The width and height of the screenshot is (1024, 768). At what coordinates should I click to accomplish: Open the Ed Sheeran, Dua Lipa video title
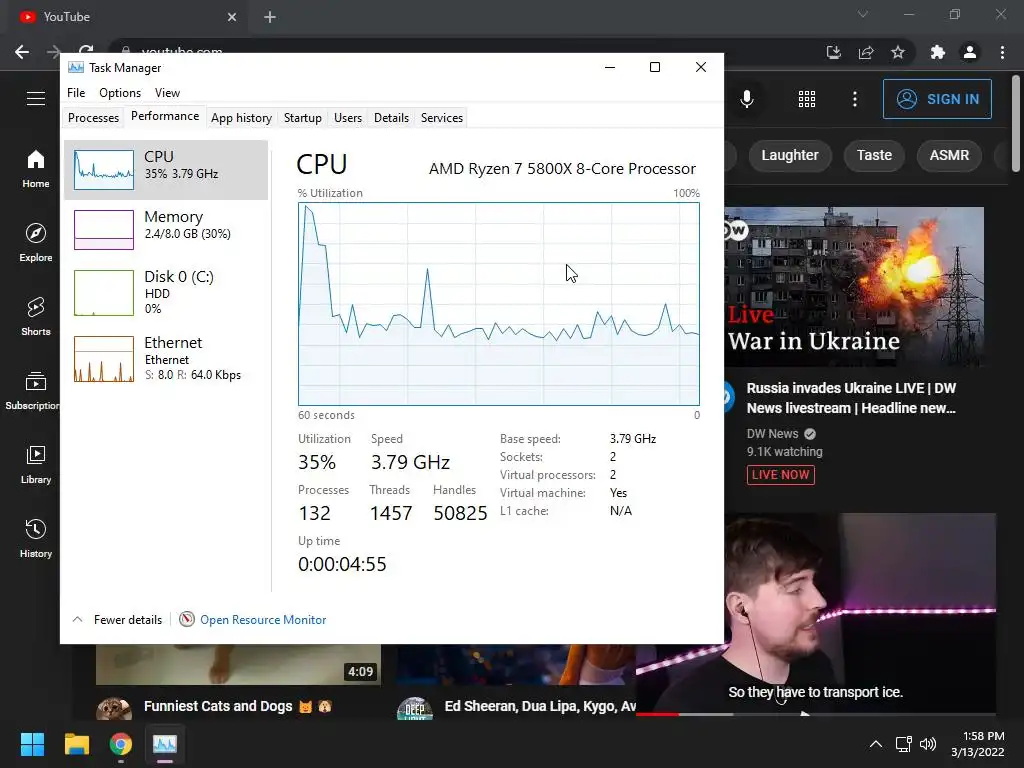[540, 706]
